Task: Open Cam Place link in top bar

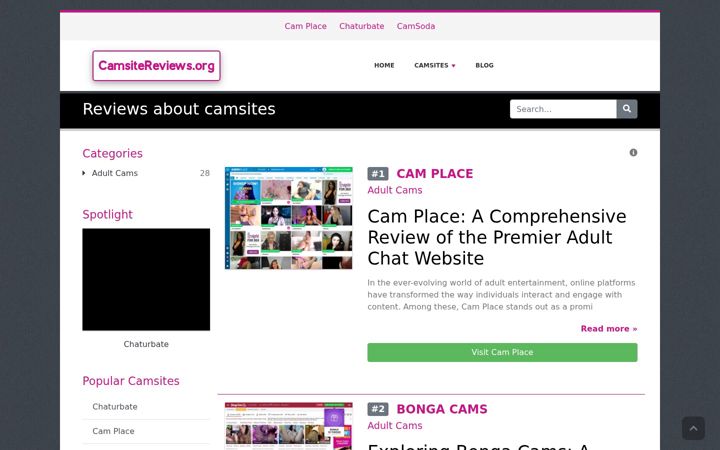Action: pyautogui.click(x=305, y=26)
